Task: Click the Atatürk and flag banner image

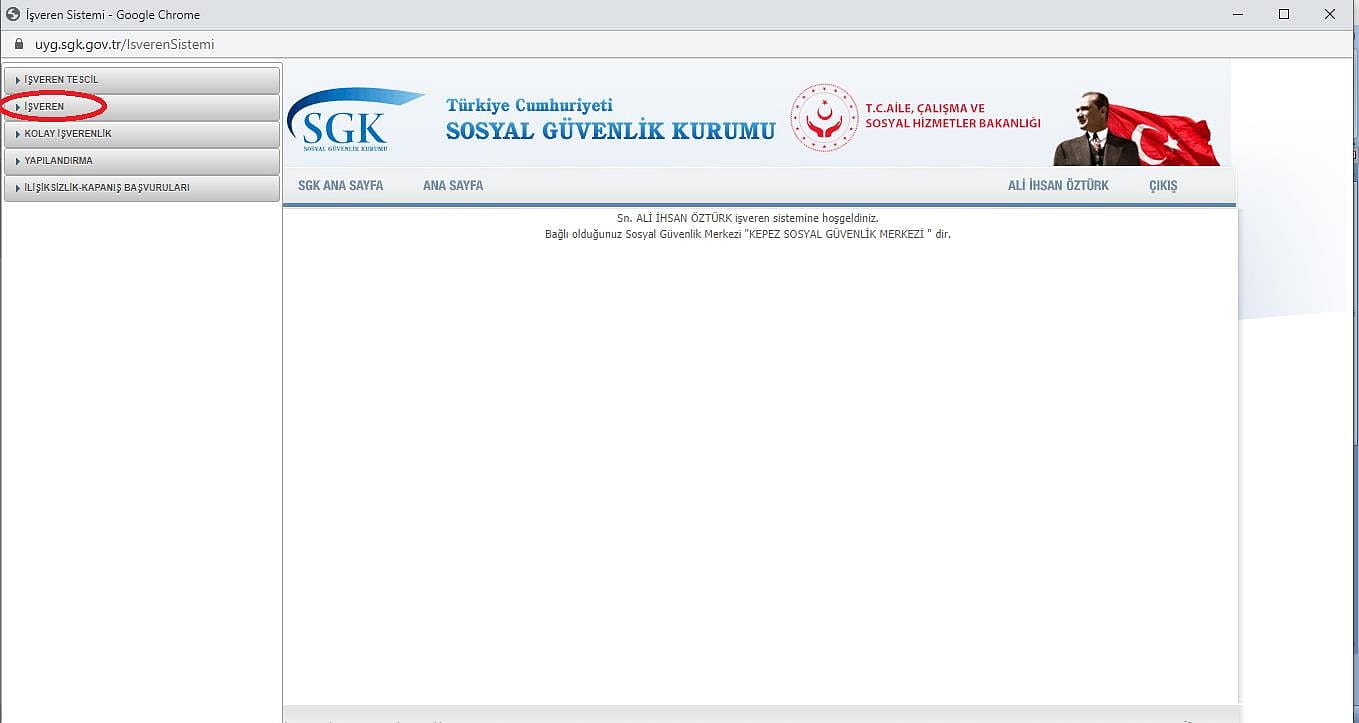Action: point(1136,128)
